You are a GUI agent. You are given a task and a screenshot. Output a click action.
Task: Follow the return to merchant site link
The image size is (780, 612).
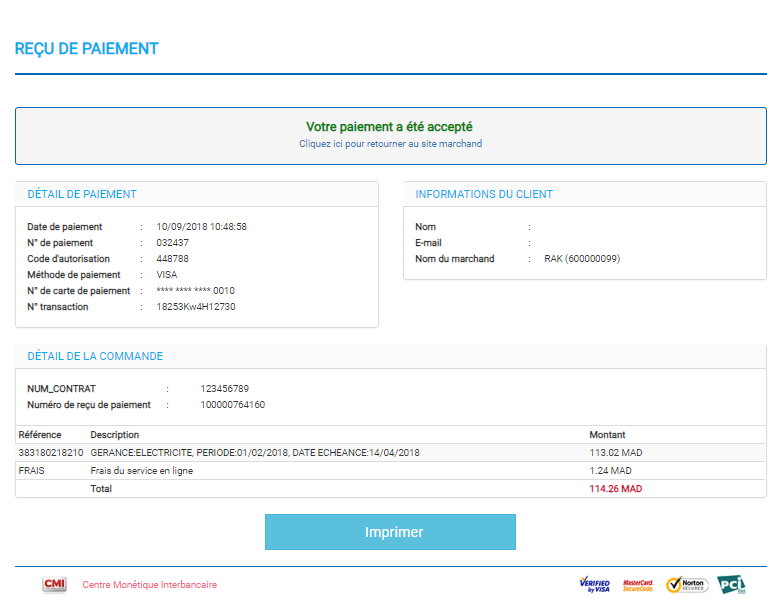point(390,144)
